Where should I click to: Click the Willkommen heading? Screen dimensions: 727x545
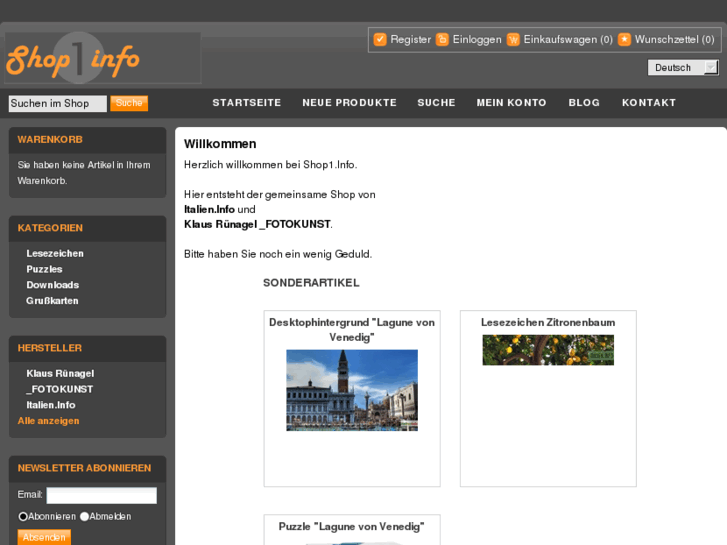point(220,144)
